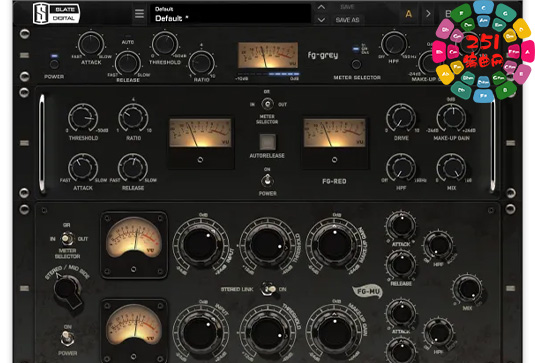This screenshot has width=535, height=363.
Task: Click the FG-MU badge label
Action: point(367,292)
